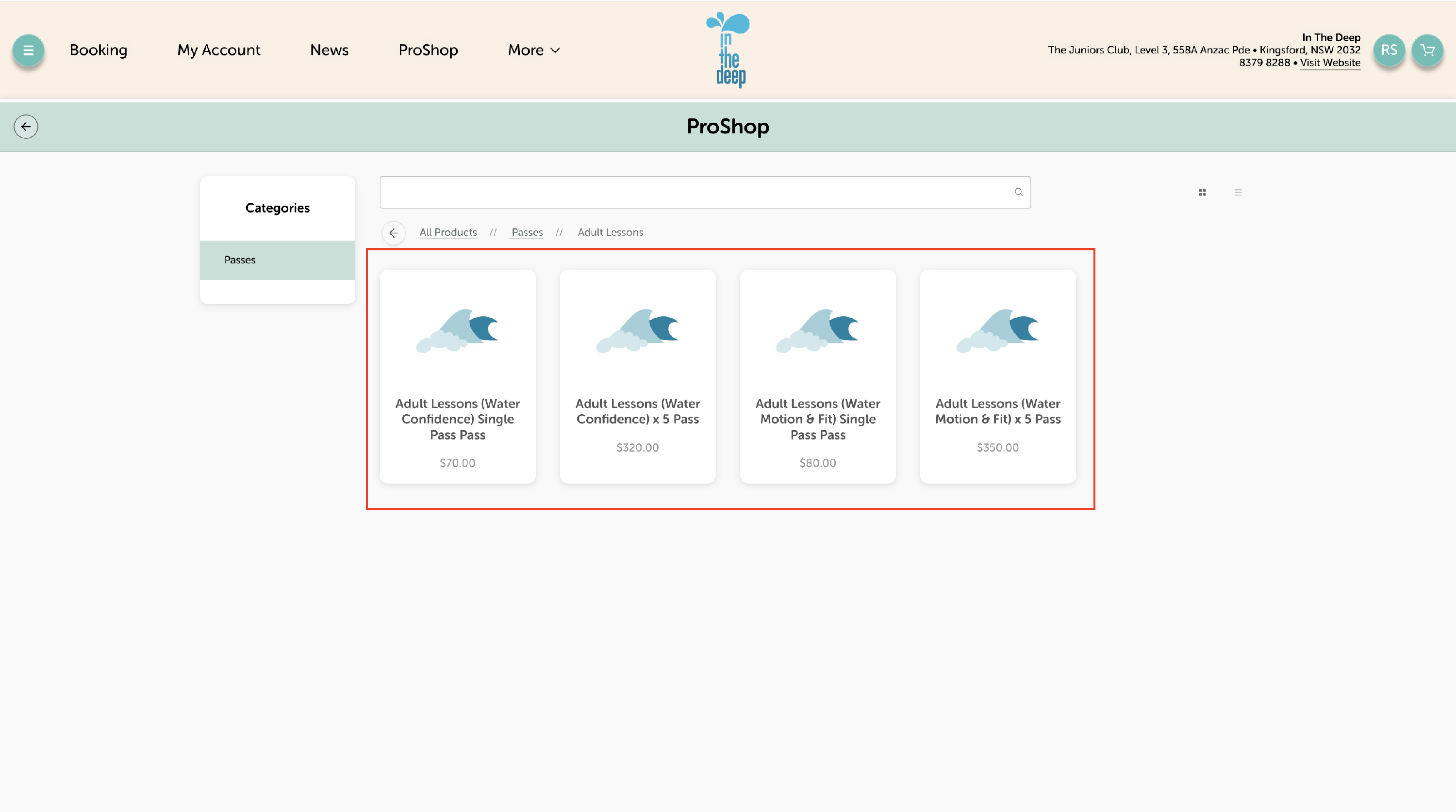
Task: Click the Visit Website link
Action: click(x=1329, y=63)
